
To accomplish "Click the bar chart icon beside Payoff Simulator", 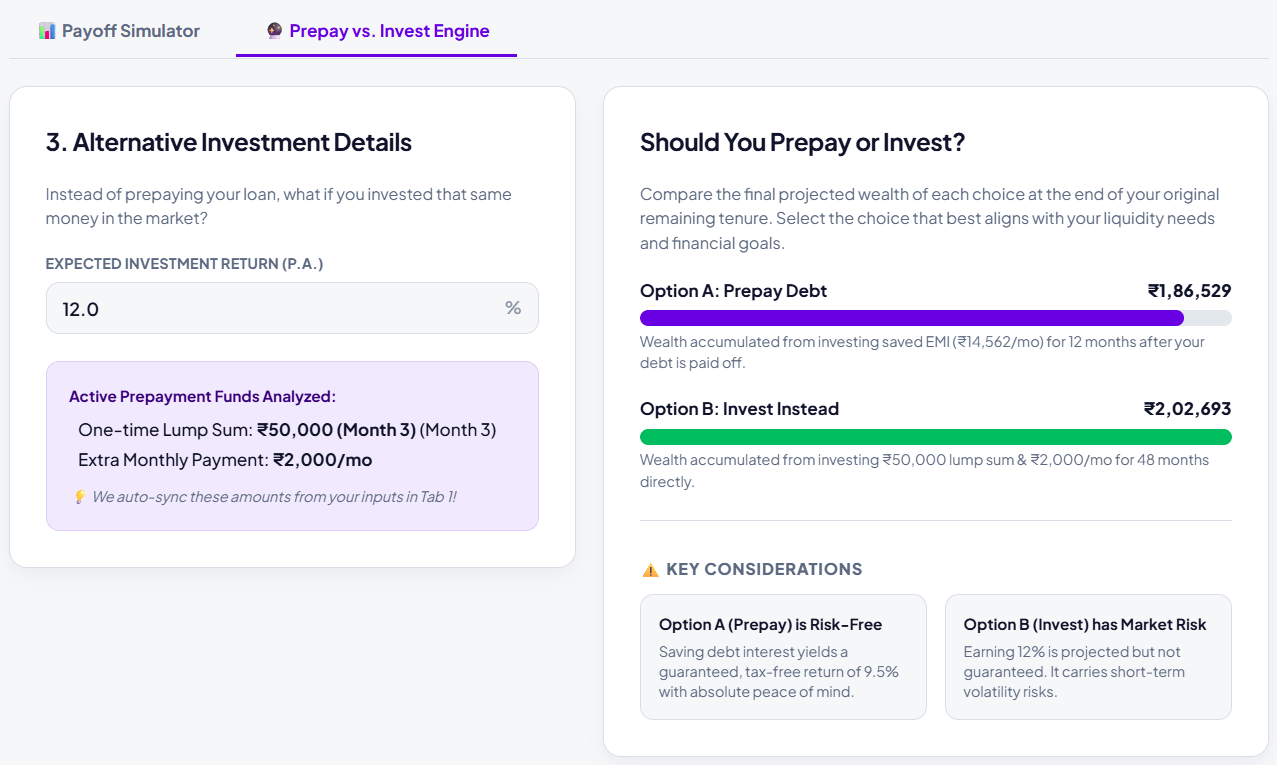I will [x=47, y=31].
